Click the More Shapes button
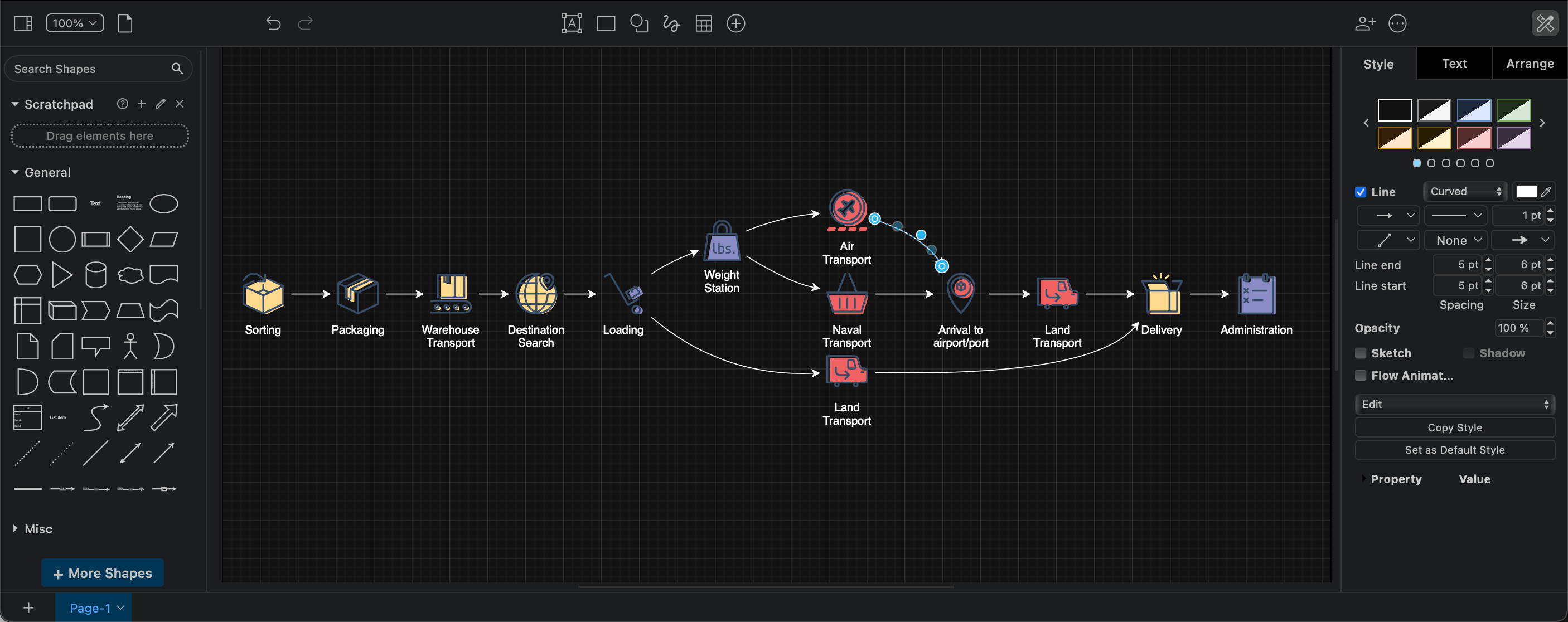 101,573
